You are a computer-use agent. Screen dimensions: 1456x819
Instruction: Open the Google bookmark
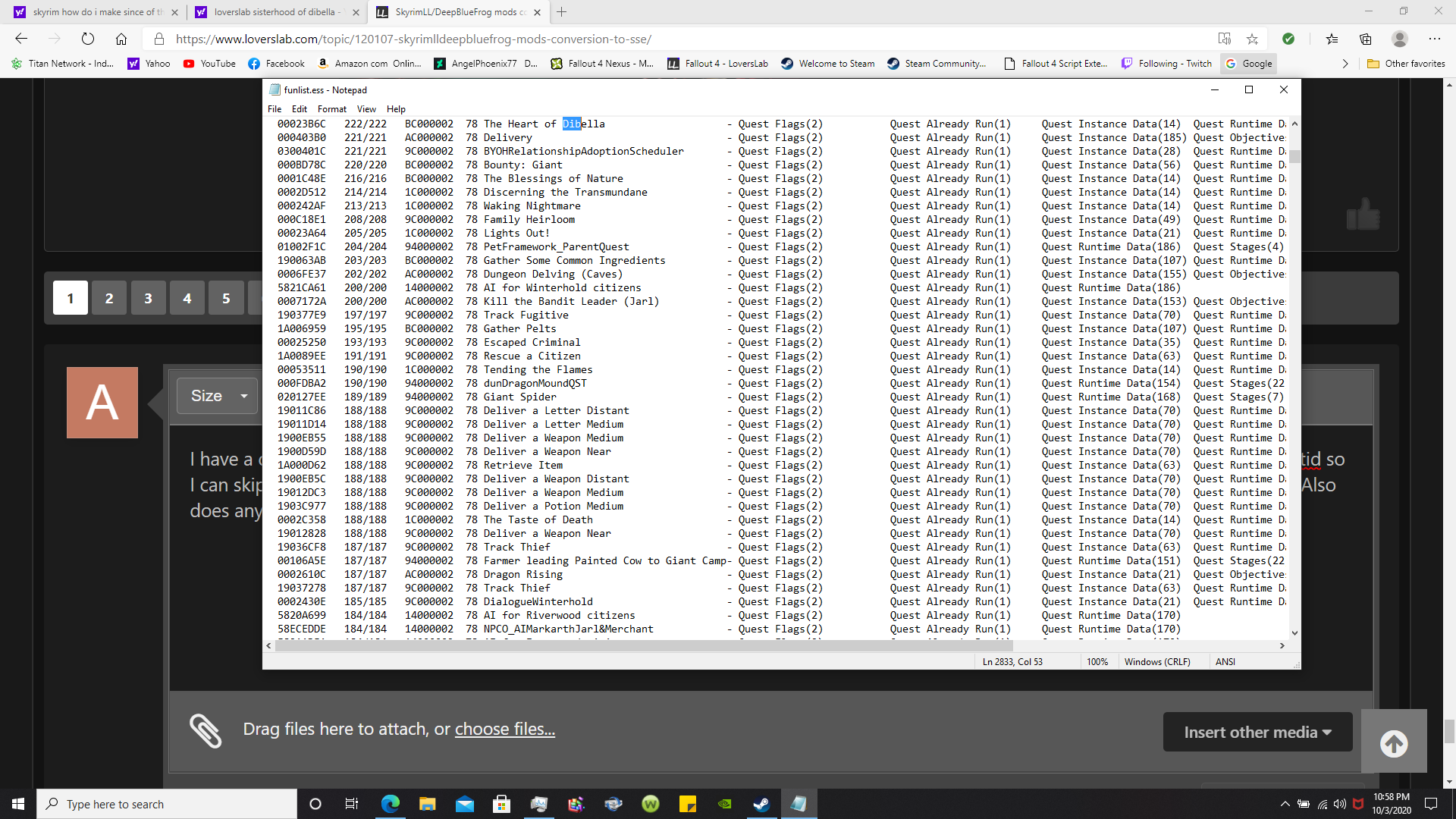point(1249,64)
